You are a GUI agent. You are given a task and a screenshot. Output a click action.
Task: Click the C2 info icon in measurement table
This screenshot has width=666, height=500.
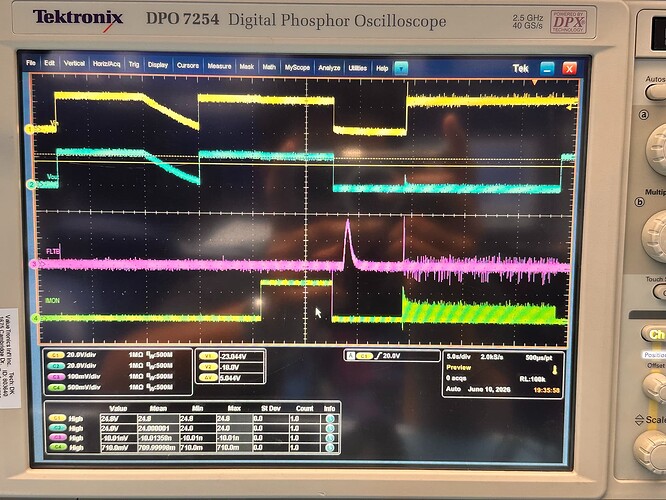click(x=330, y=428)
